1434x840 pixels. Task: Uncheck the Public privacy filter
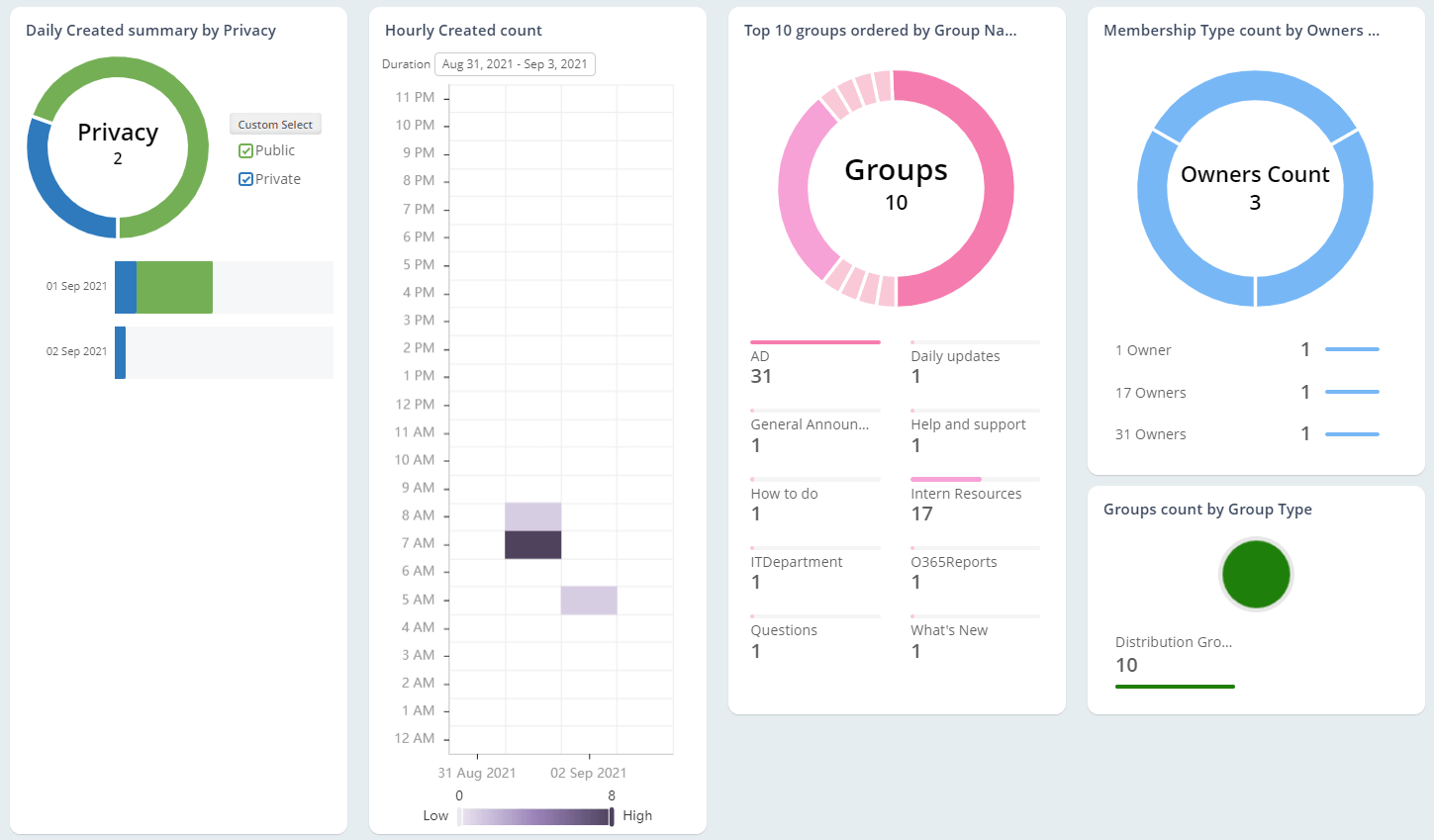246,149
